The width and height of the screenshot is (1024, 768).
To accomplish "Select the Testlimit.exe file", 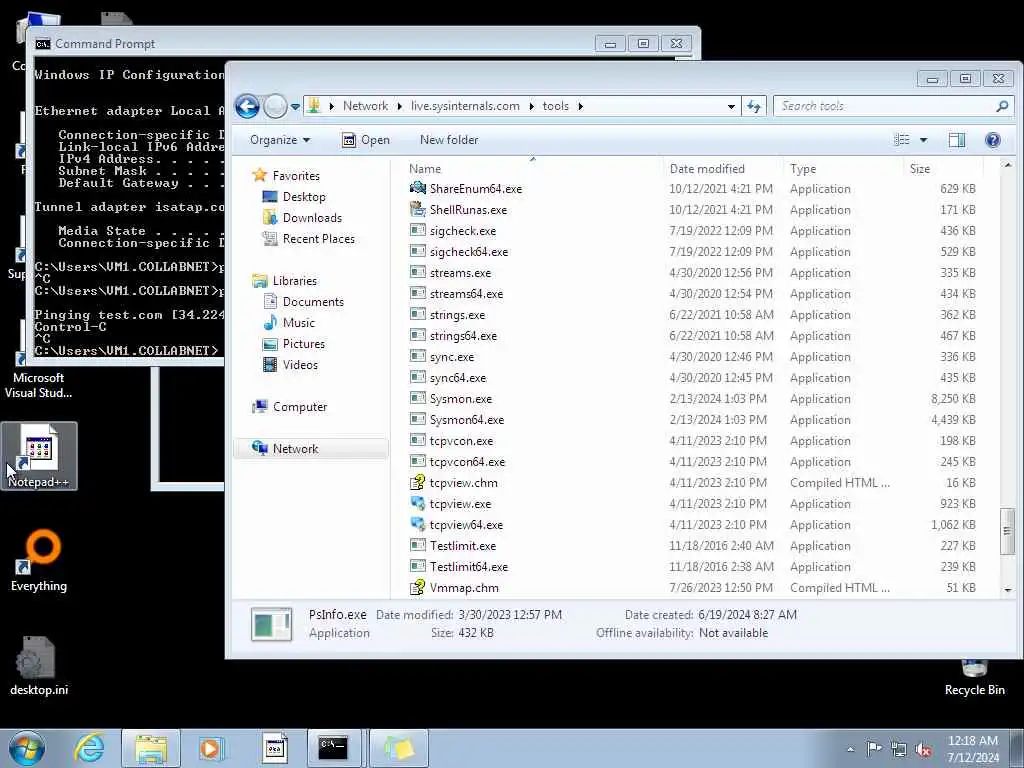I will 462,546.
